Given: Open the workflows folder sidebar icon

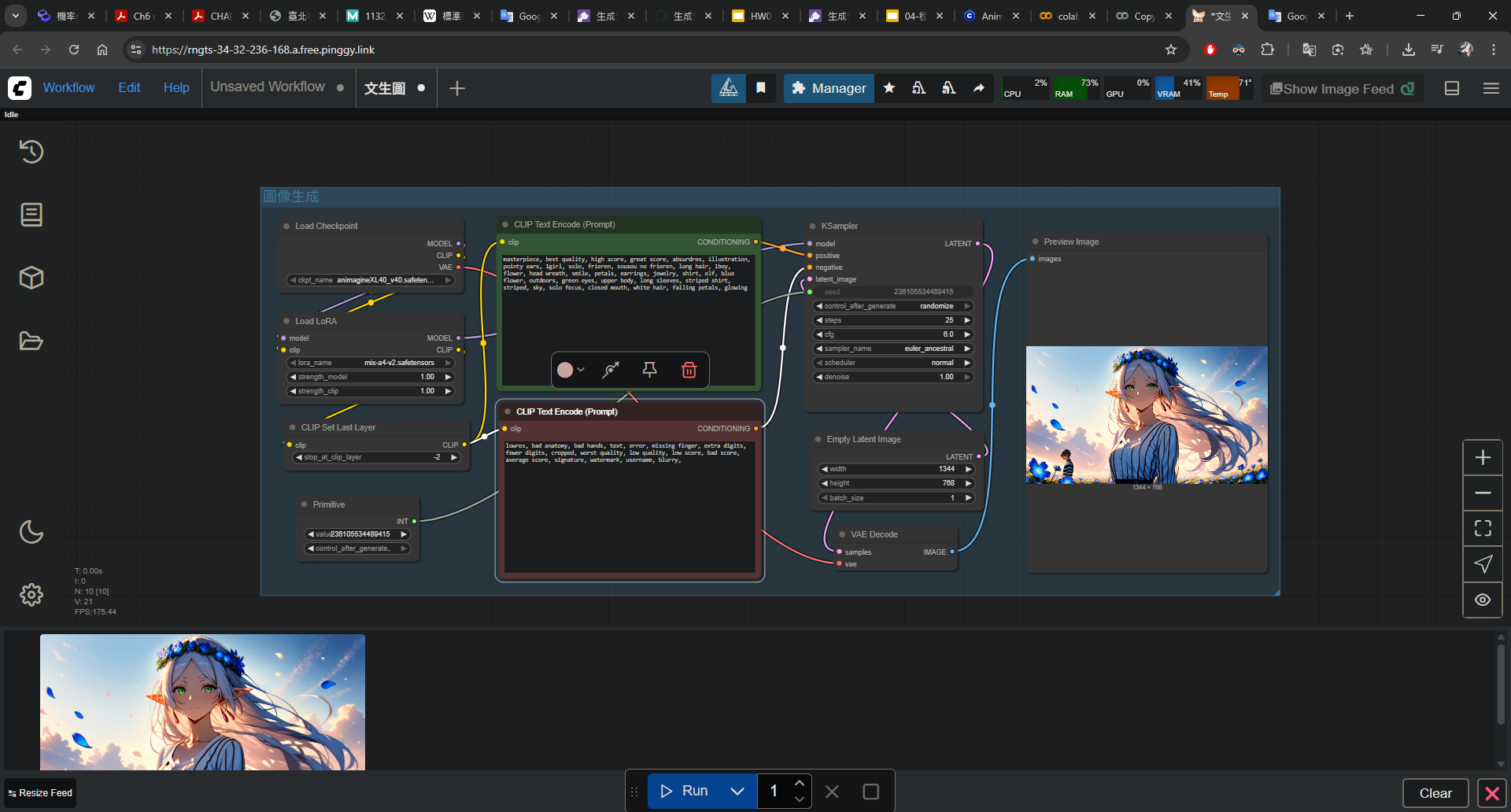Looking at the screenshot, I should click(31, 341).
